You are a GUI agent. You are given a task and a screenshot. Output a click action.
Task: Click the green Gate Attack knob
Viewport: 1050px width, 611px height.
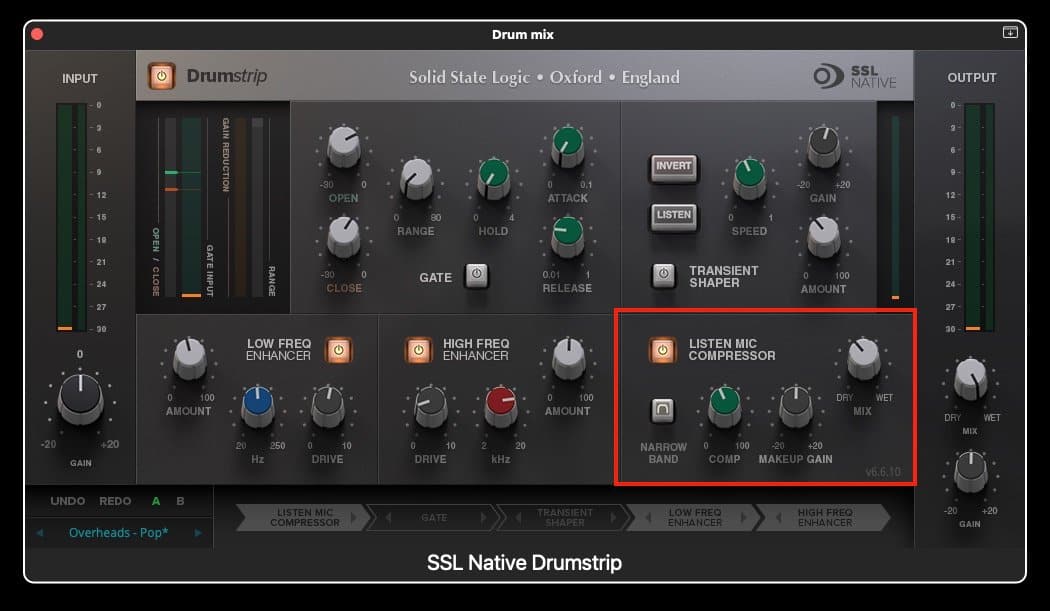[568, 147]
